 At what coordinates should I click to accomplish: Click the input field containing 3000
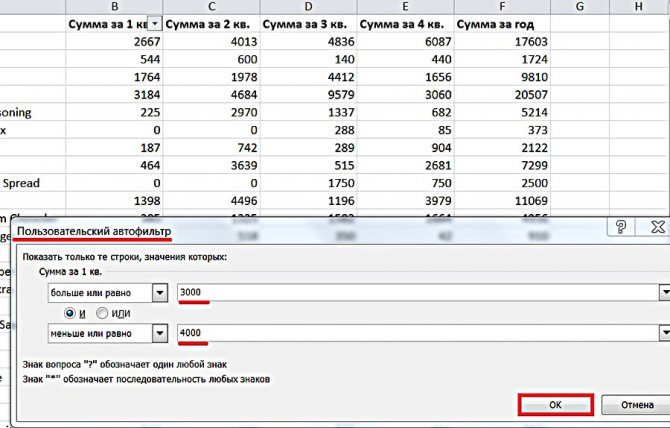419,293
